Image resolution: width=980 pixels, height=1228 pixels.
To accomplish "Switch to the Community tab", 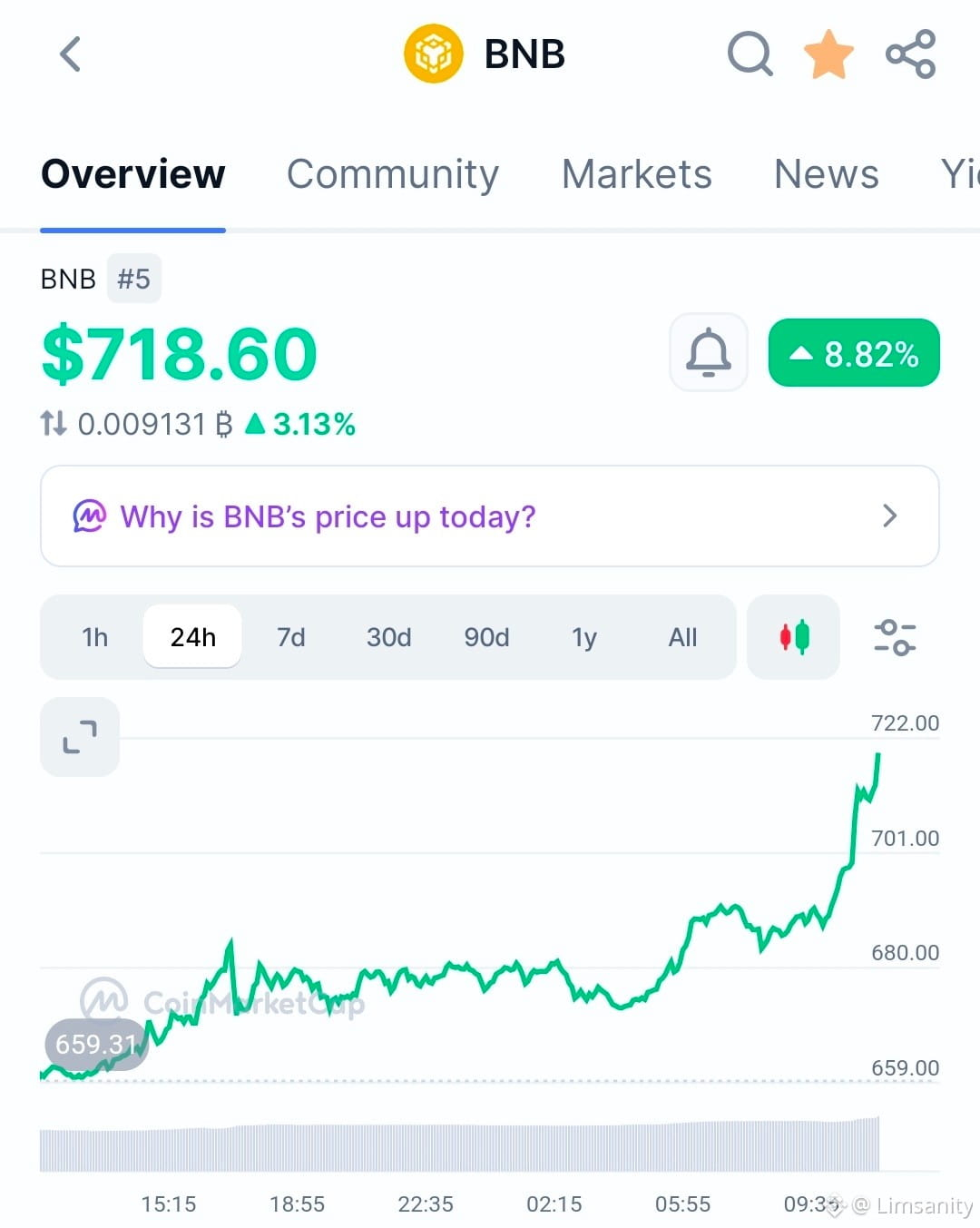I will [x=393, y=174].
